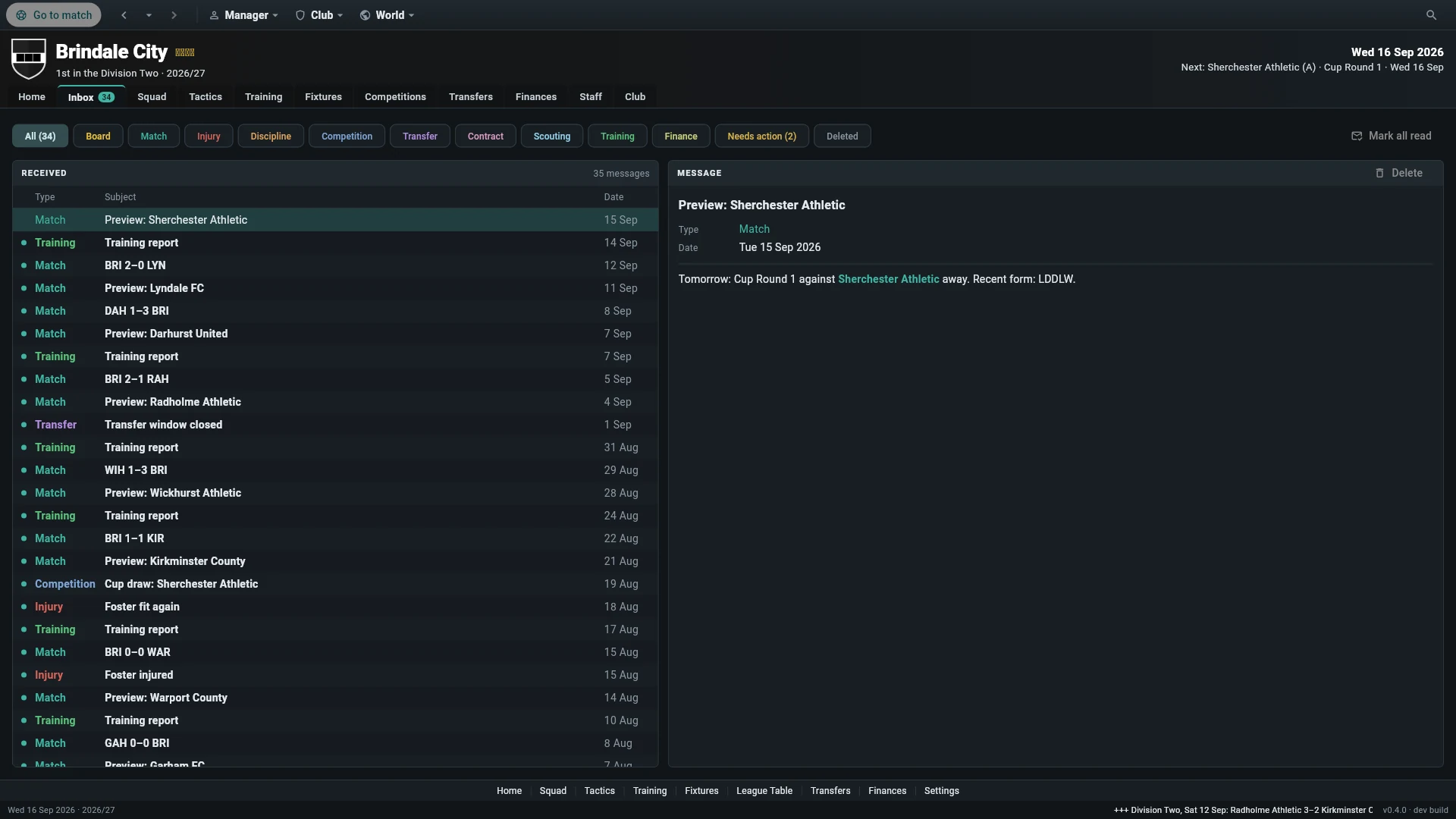This screenshot has width=1456, height=819.
Task: Click the search magnifier icon
Action: click(x=1431, y=15)
